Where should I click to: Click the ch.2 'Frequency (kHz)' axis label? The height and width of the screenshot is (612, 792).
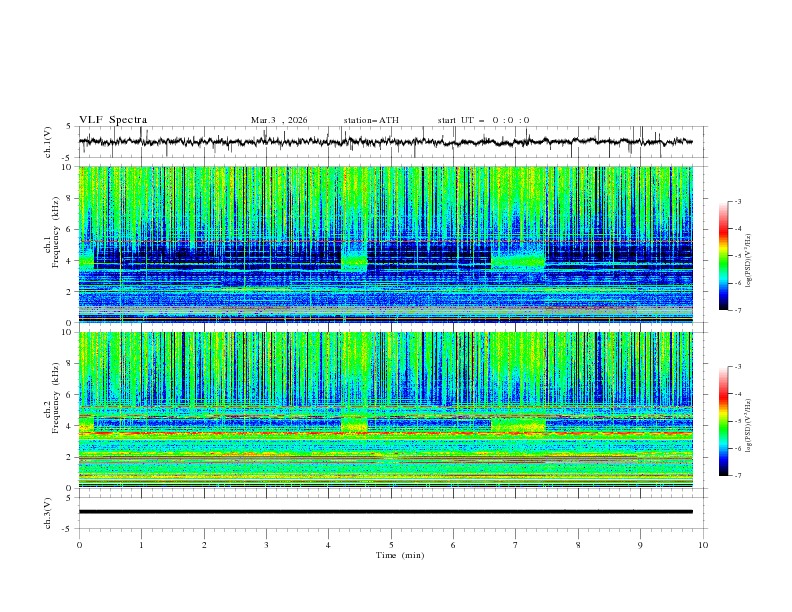coord(55,397)
